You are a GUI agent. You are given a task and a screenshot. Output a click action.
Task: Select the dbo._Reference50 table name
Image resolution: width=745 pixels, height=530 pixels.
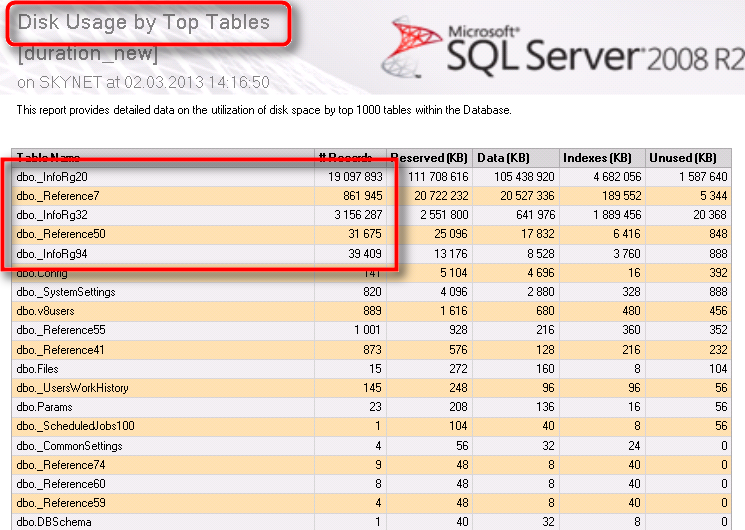[x=61, y=234]
